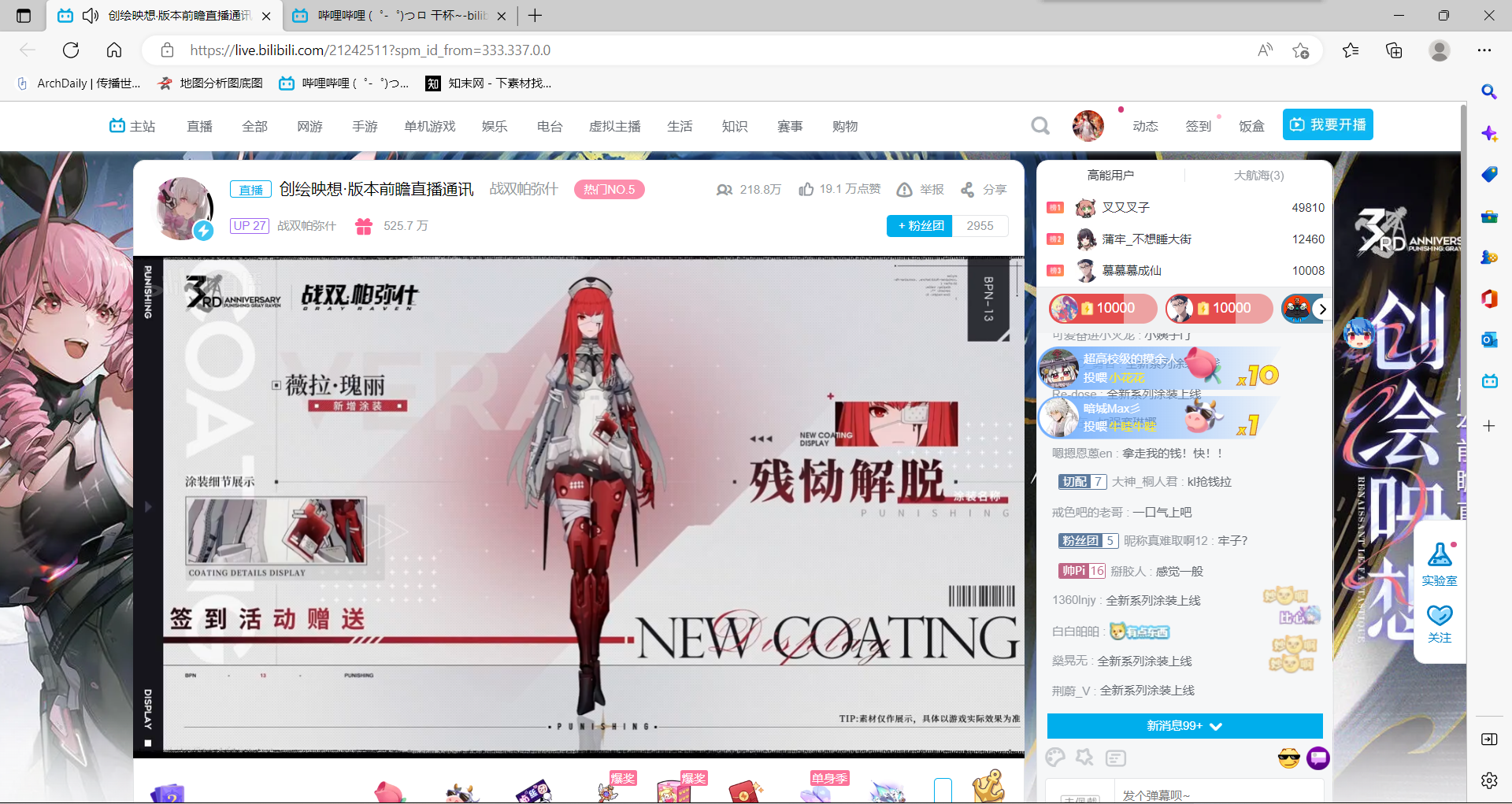Switch to the 哔哩哔哩 干杯 browser tab
Image resolution: width=1512 pixels, height=804 pixels.
[399, 16]
